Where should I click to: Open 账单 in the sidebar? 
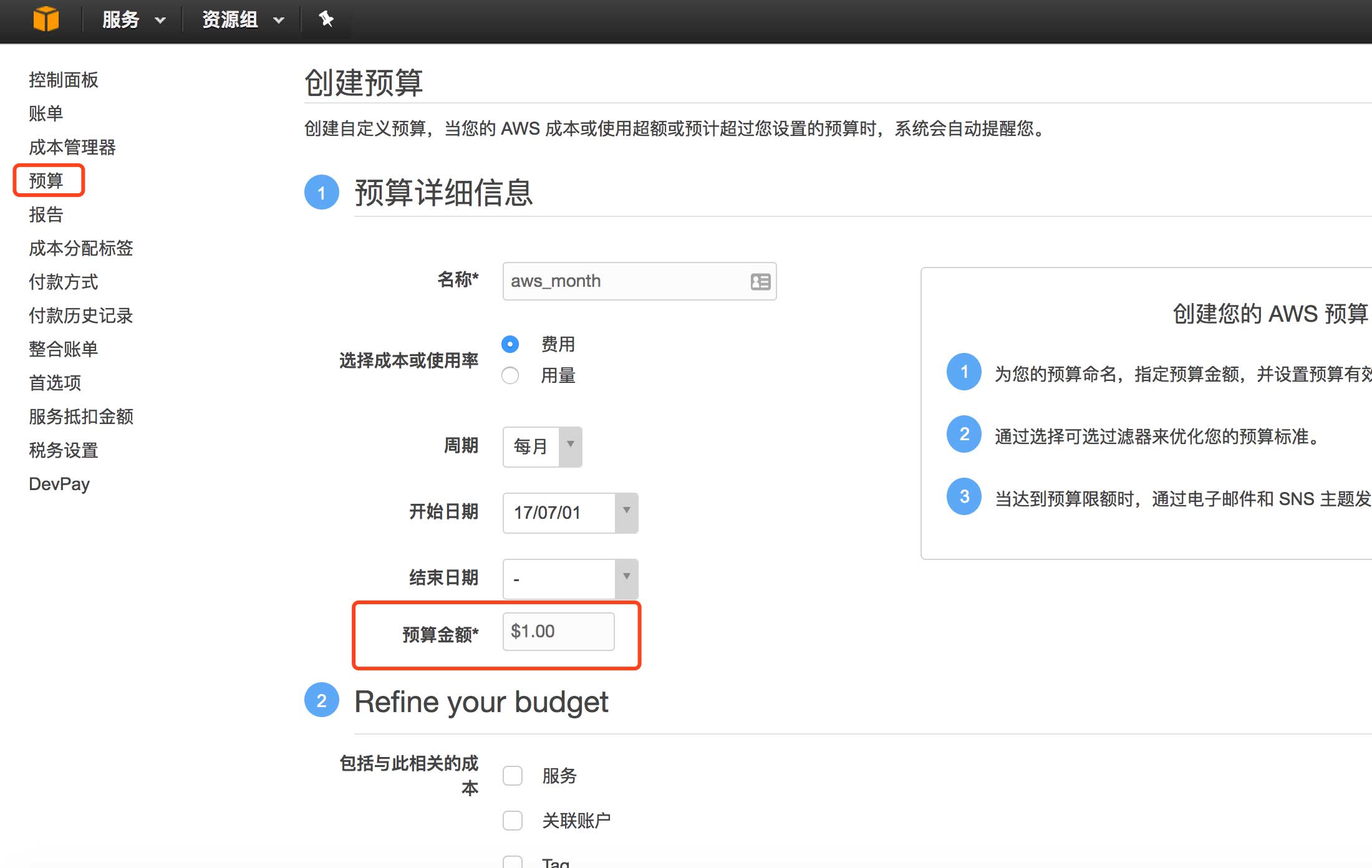click(46, 113)
